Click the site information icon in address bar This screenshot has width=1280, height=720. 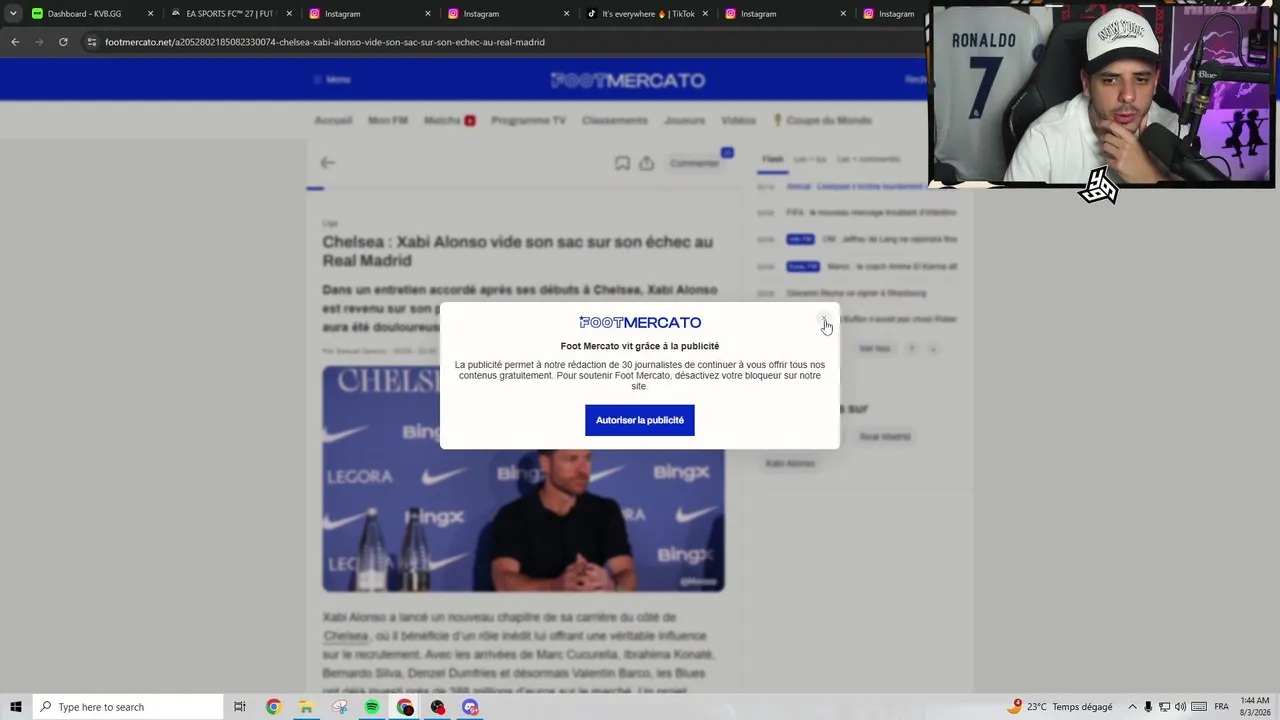pos(92,42)
